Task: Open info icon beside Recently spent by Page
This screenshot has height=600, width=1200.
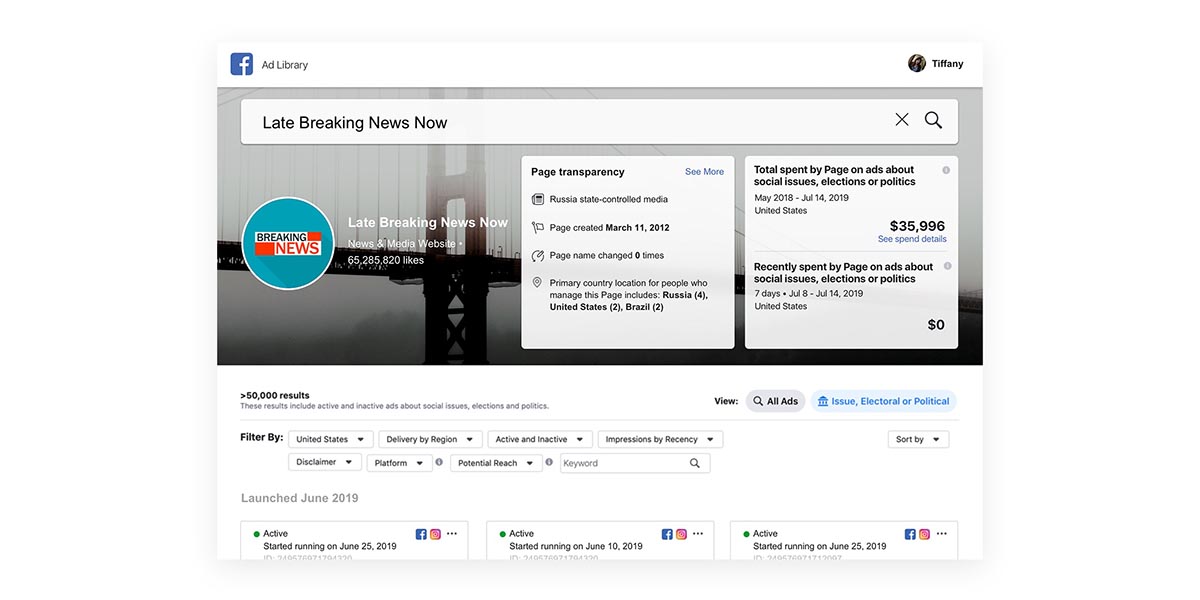Action: click(947, 266)
